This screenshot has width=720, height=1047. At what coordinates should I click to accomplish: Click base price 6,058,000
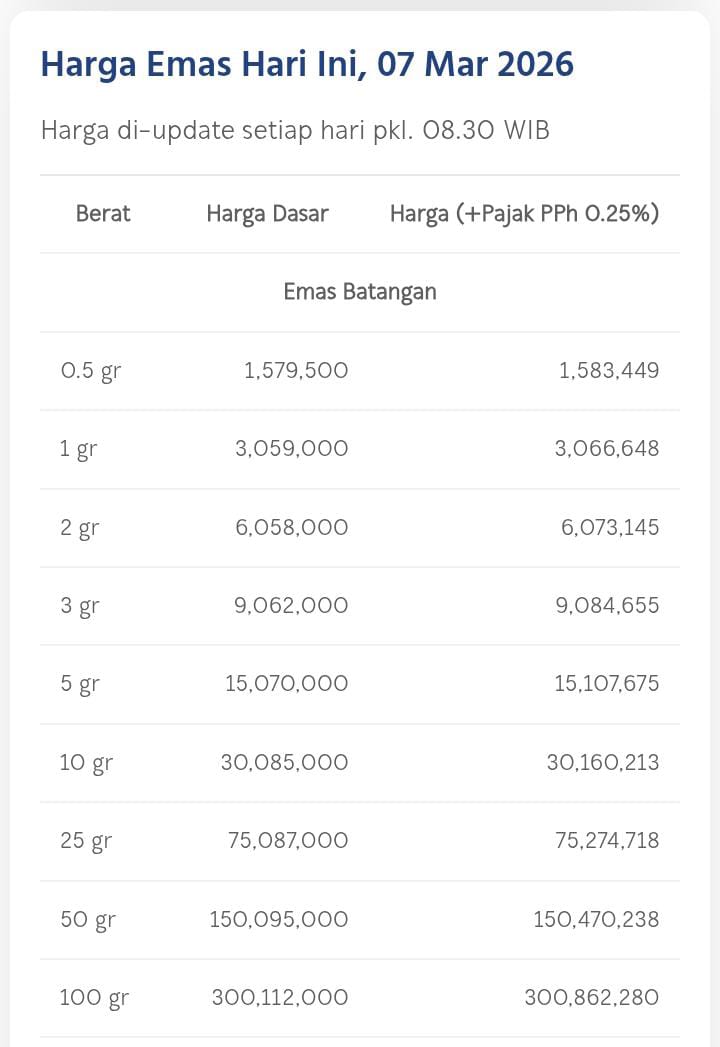click(292, 527)
